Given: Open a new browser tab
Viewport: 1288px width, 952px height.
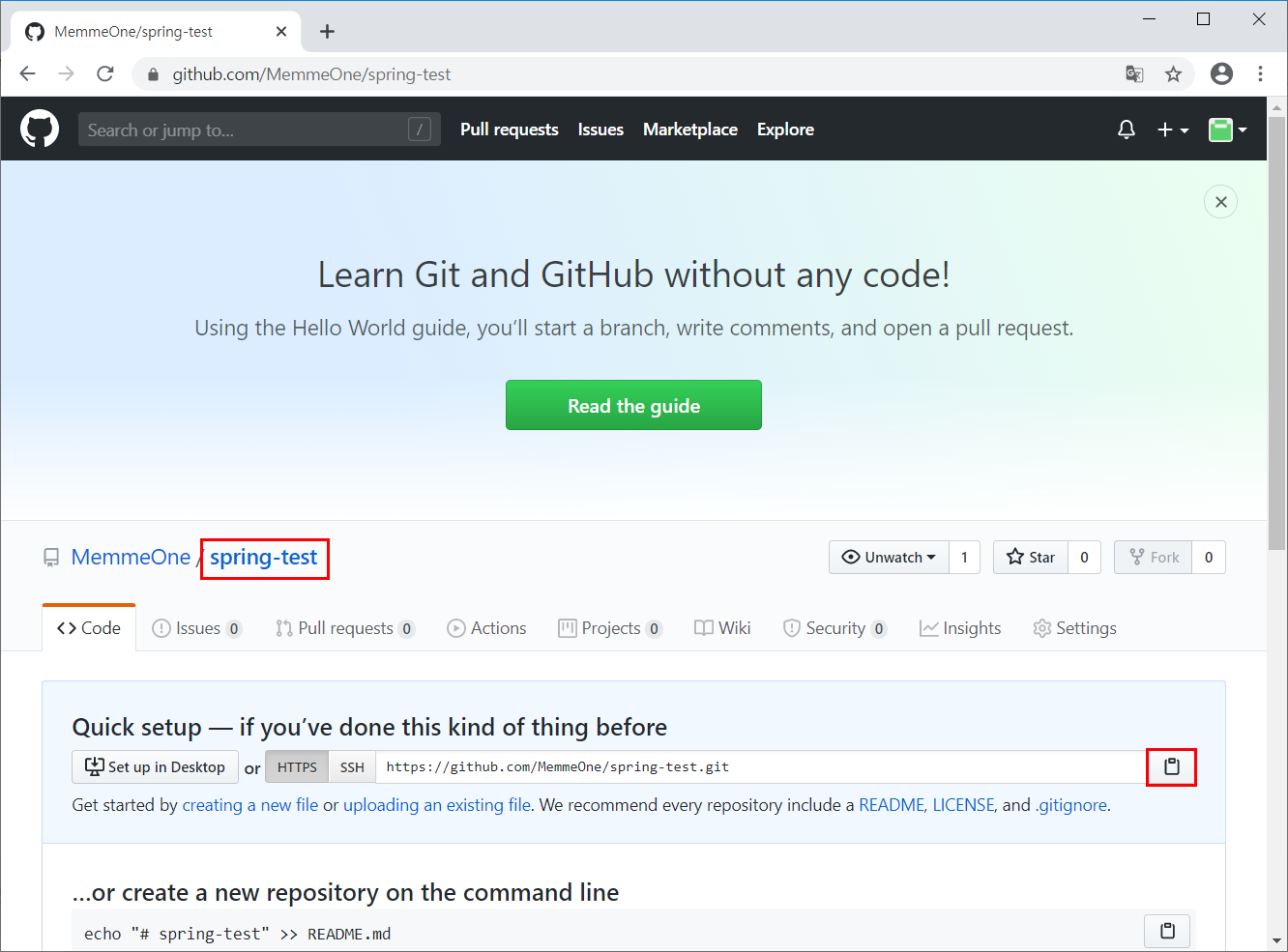Looking at the screenshot, I should (327, 32).
